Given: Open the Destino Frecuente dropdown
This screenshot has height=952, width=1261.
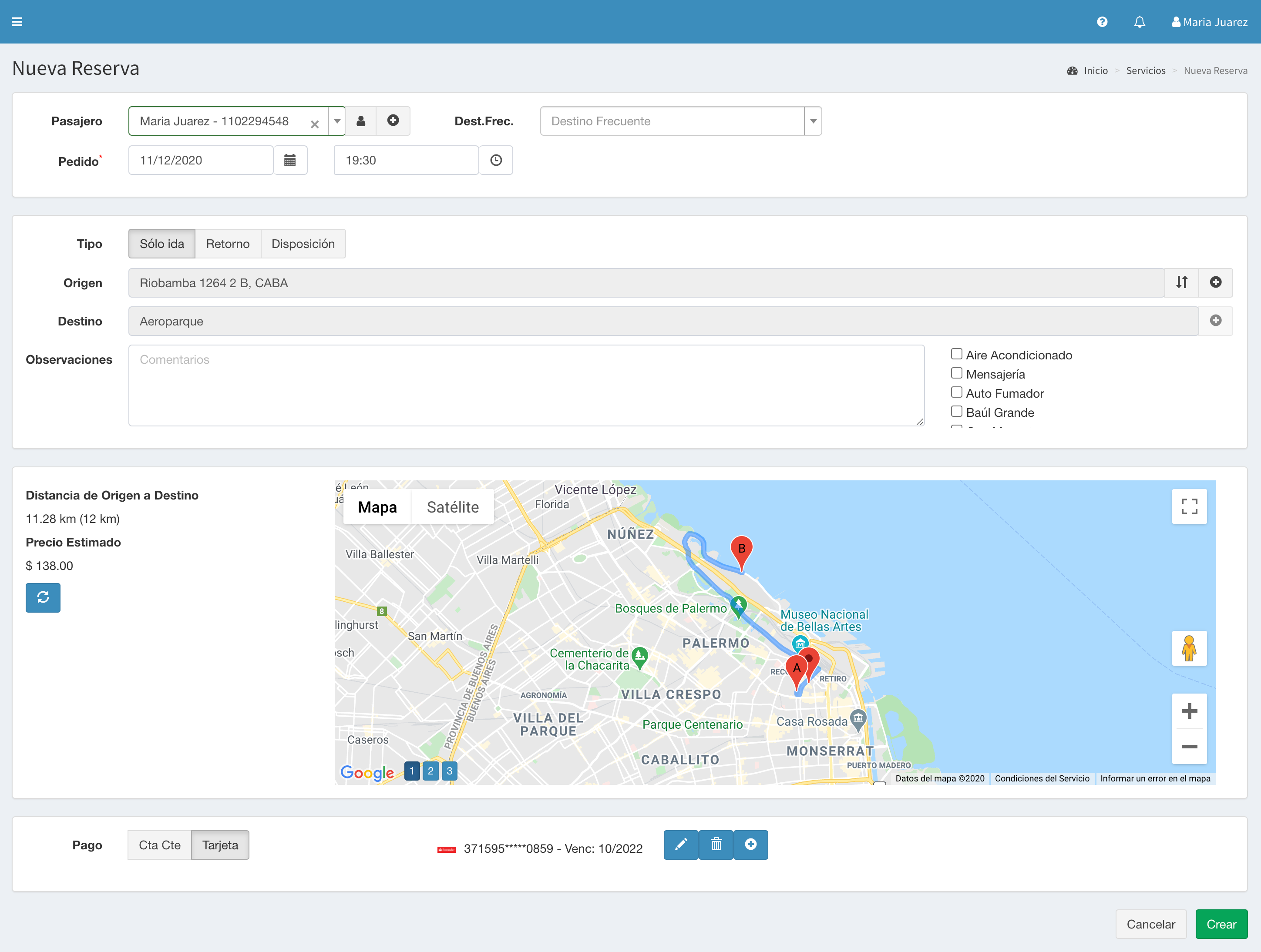Looking at the screenshot, I should 813,121.
